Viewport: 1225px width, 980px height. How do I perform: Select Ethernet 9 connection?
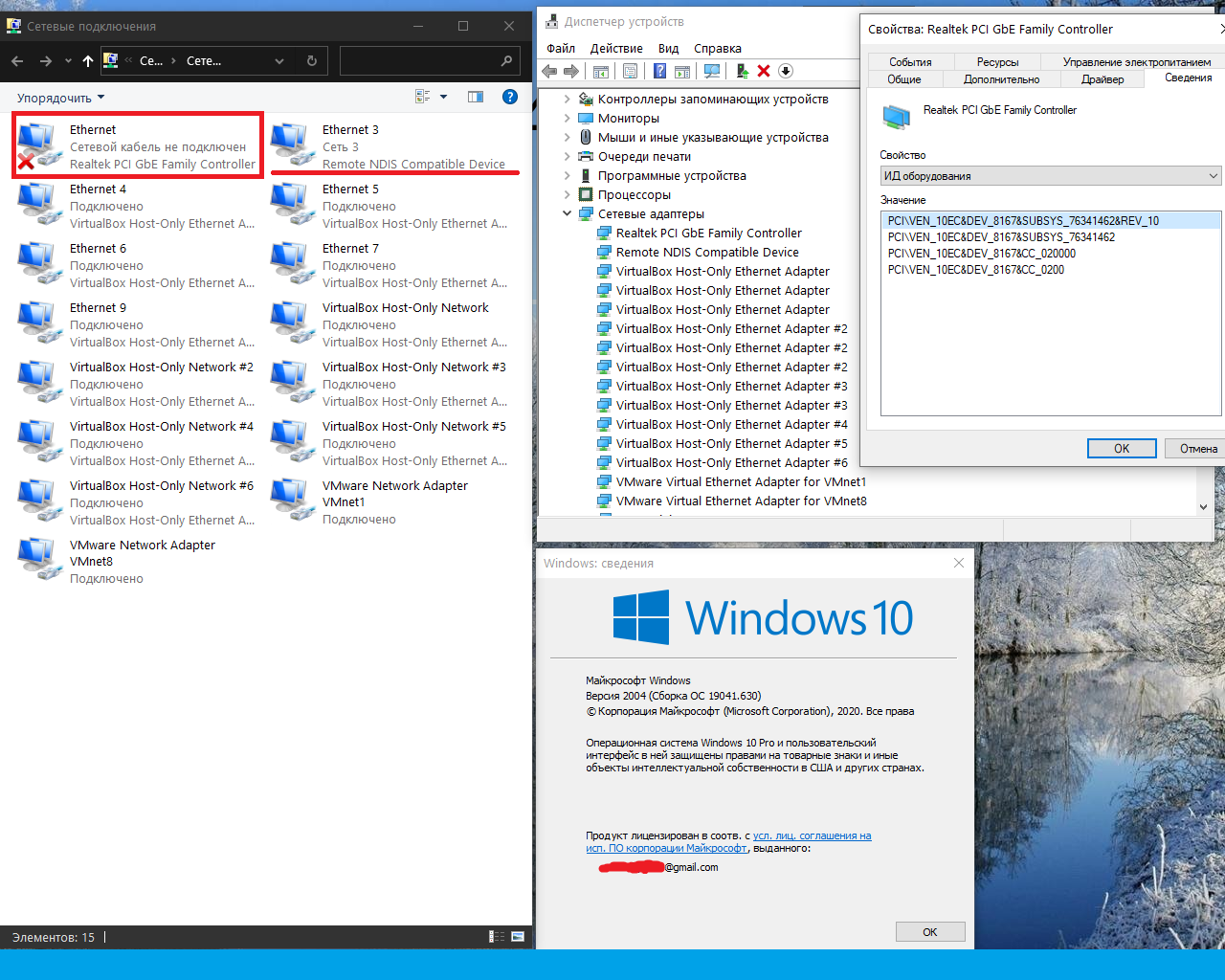137,324
